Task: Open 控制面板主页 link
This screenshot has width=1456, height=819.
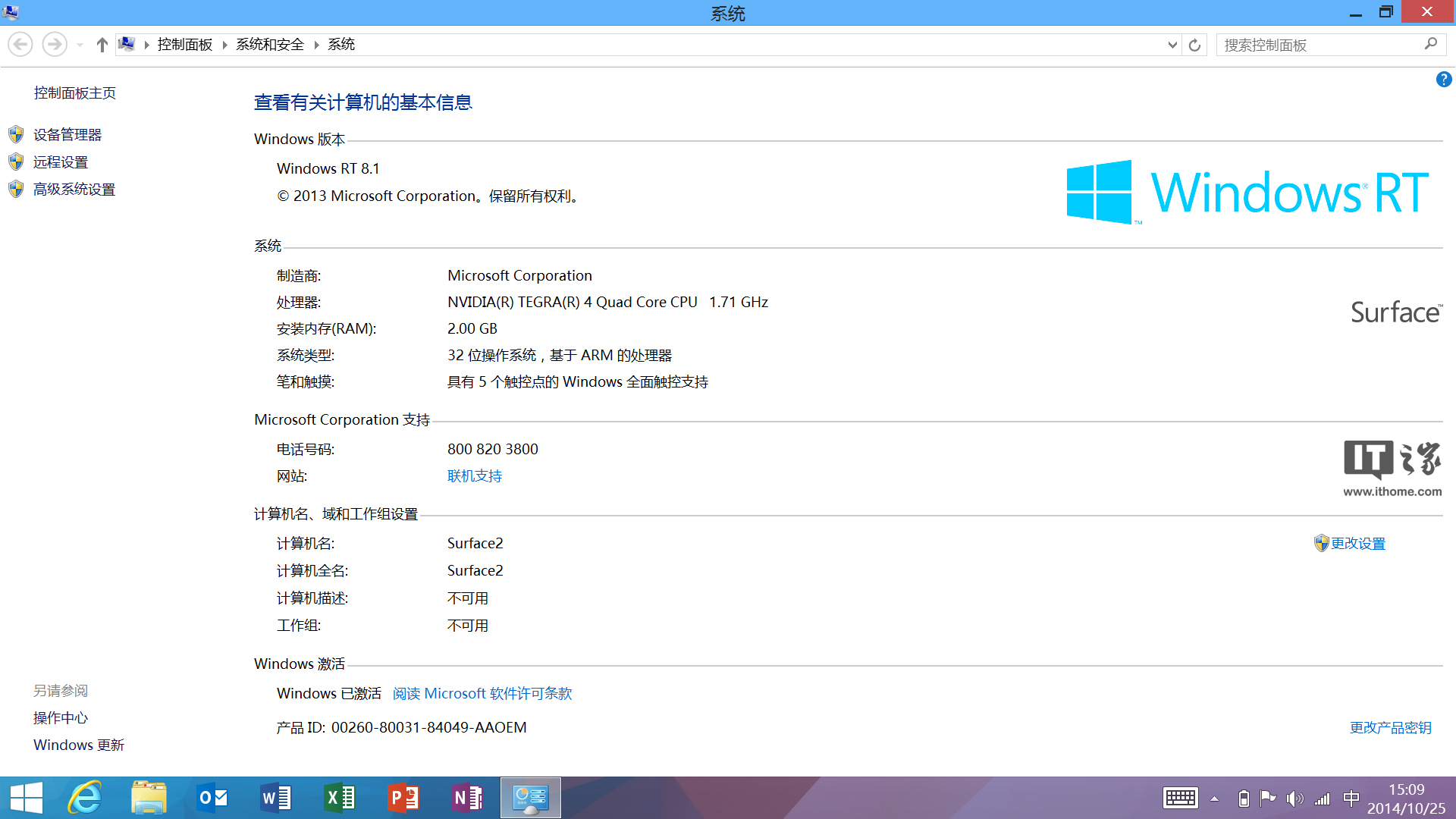Action: pyautogui.click(x=75, y=93)
